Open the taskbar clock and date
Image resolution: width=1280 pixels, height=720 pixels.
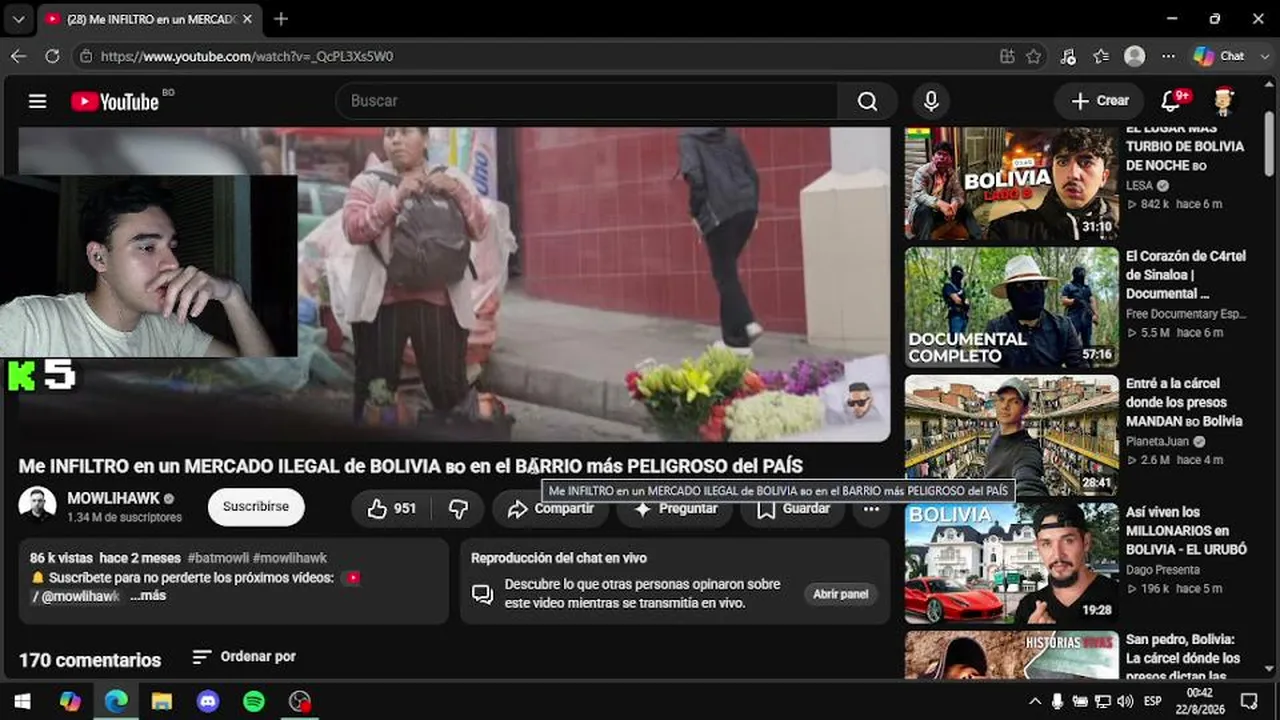(1199, 701)
